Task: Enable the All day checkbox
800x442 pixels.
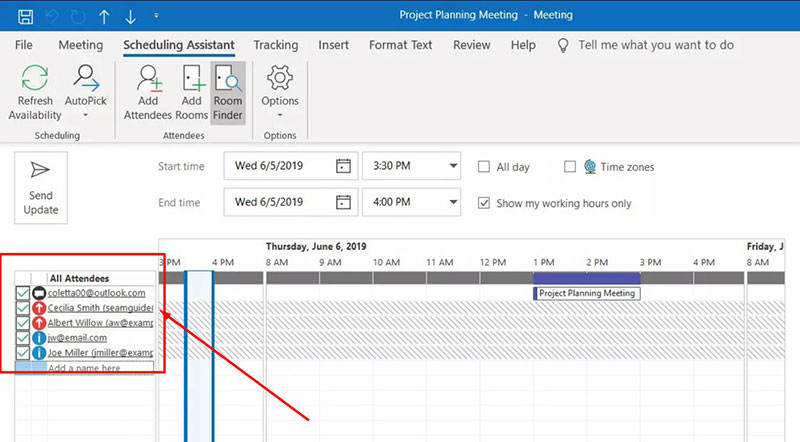Action: pos(484,166)
